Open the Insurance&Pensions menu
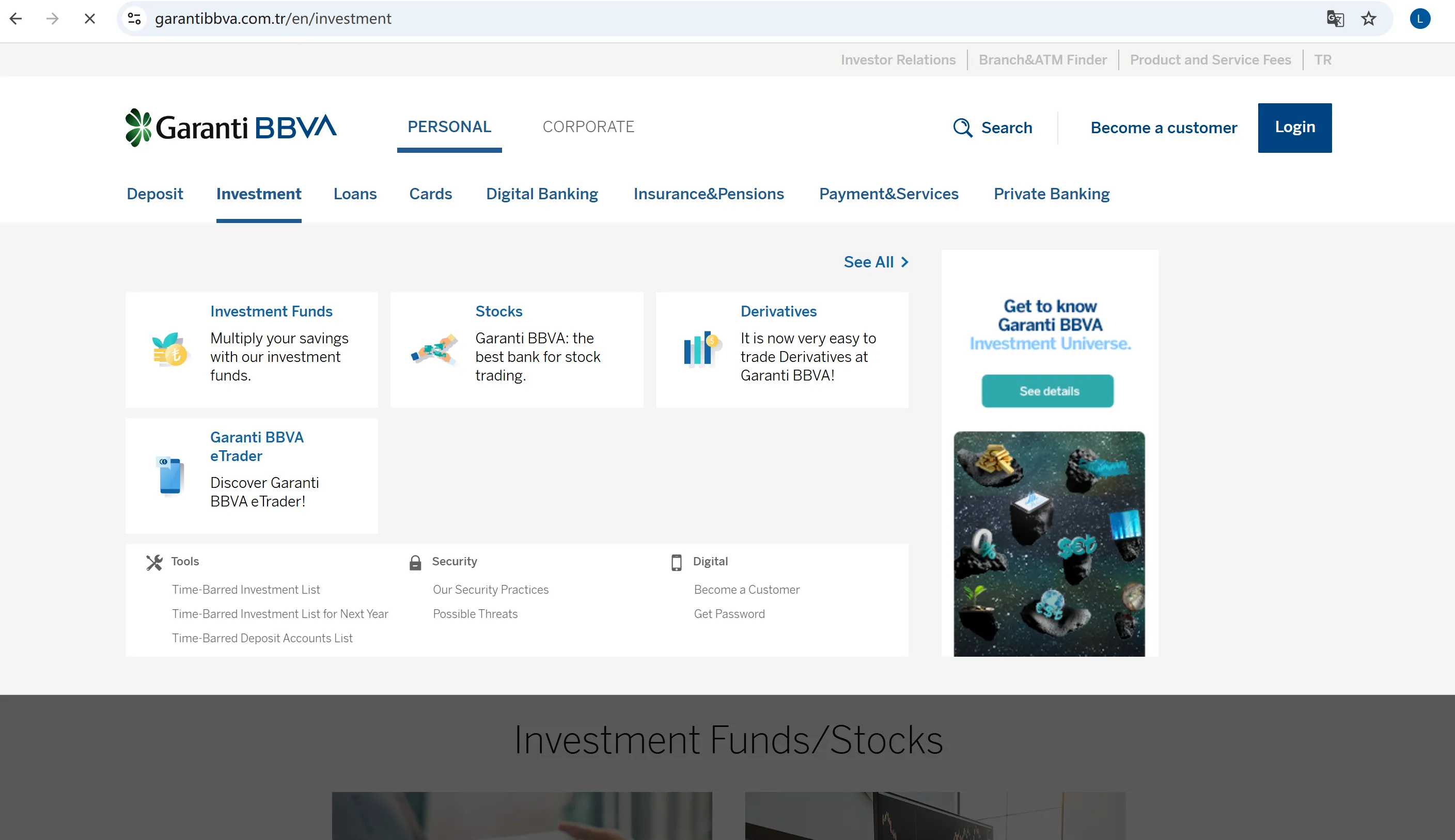Viewport: 1455px width, 840px height. 709,194
